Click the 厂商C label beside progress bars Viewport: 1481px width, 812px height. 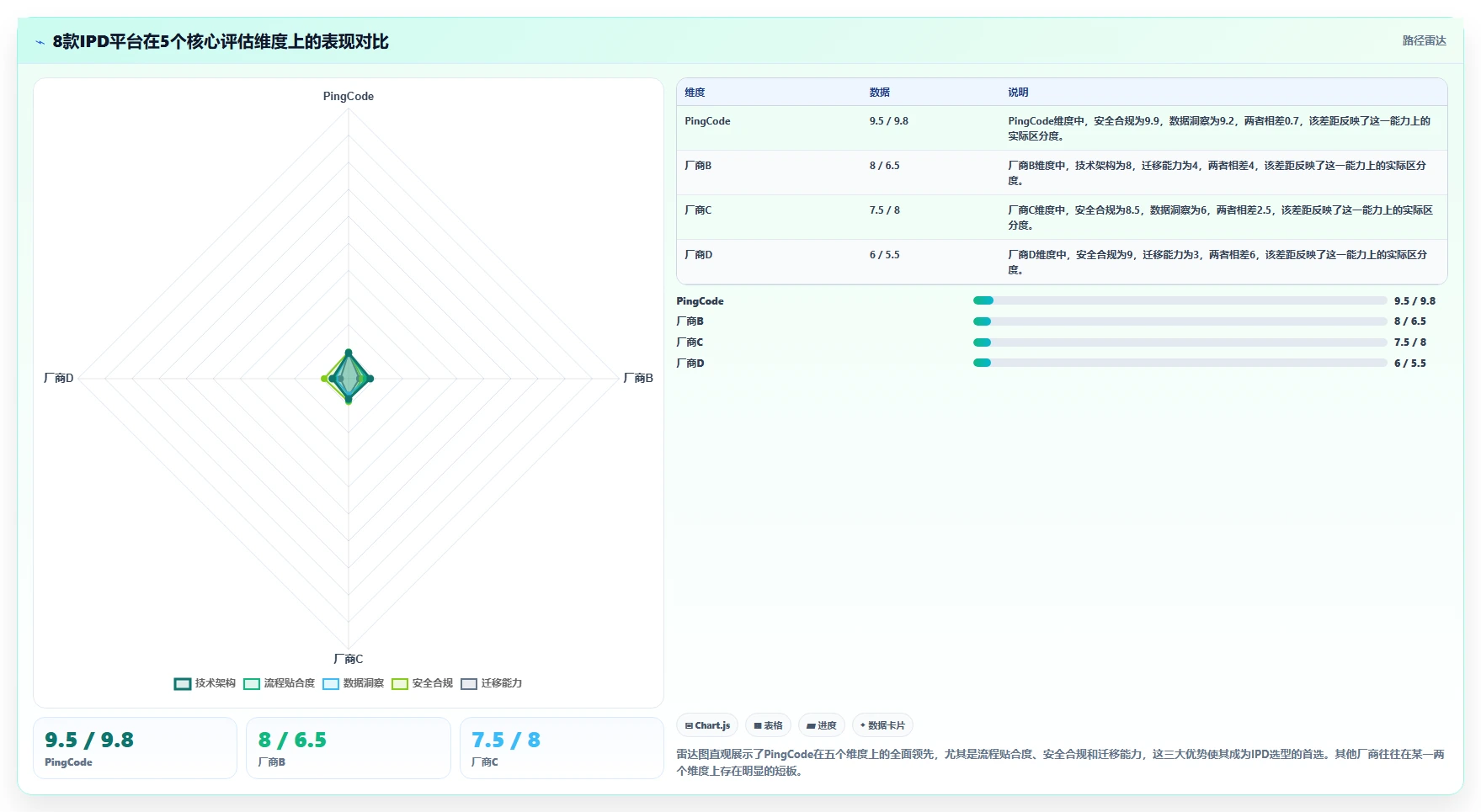pyautogui.click(x=690, y=342)
